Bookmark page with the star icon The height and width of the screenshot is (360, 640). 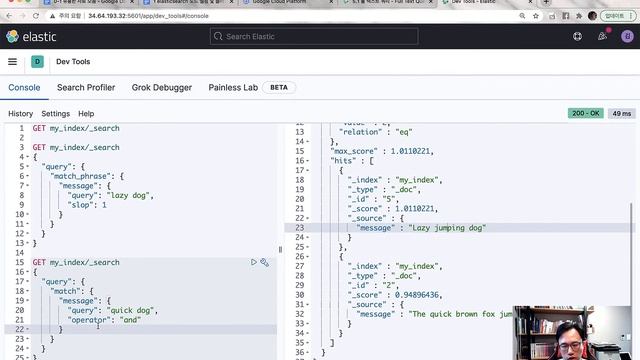click(x=536, y=16)
